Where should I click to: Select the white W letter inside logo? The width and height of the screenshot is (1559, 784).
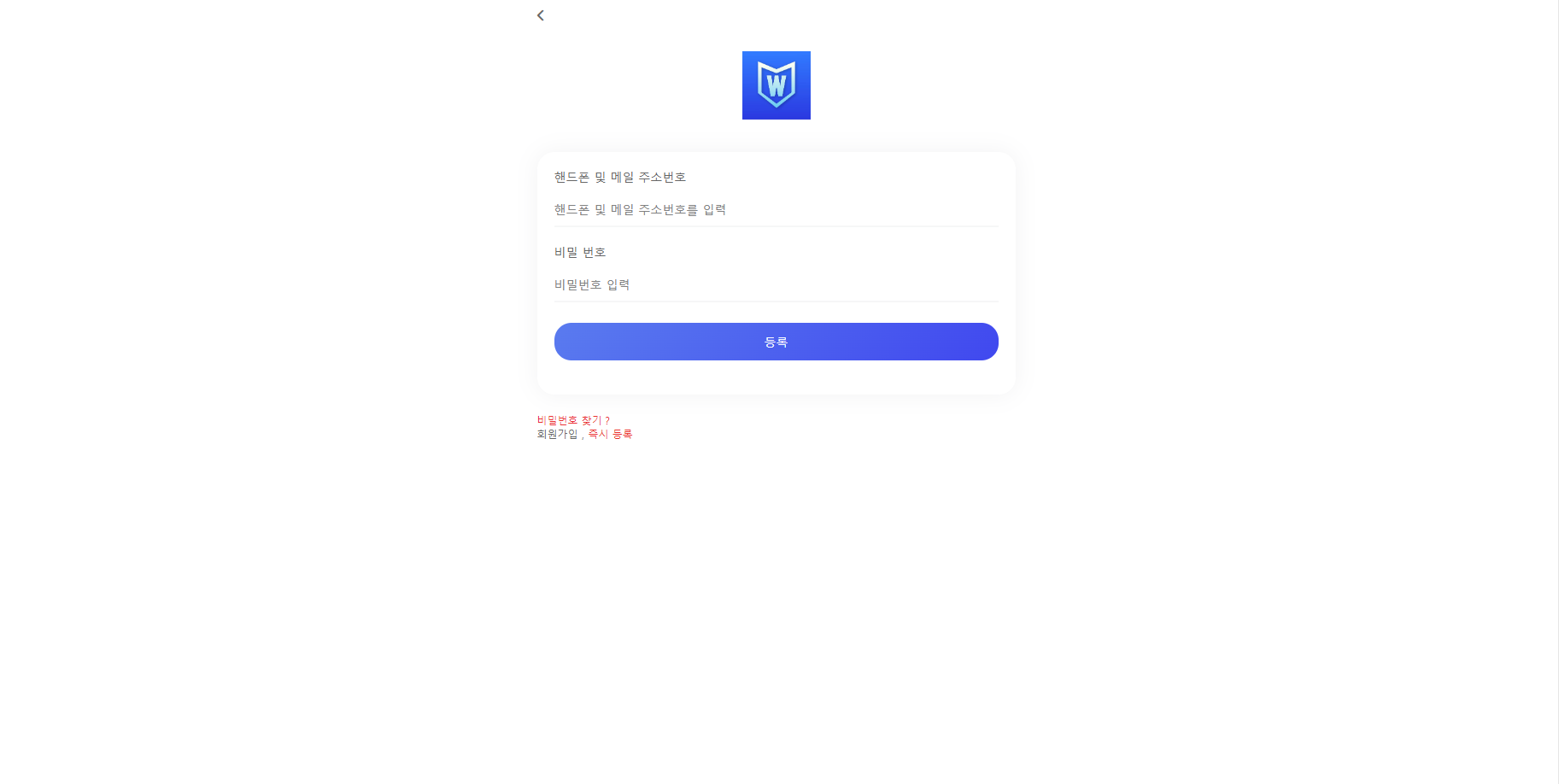[776, 85]
